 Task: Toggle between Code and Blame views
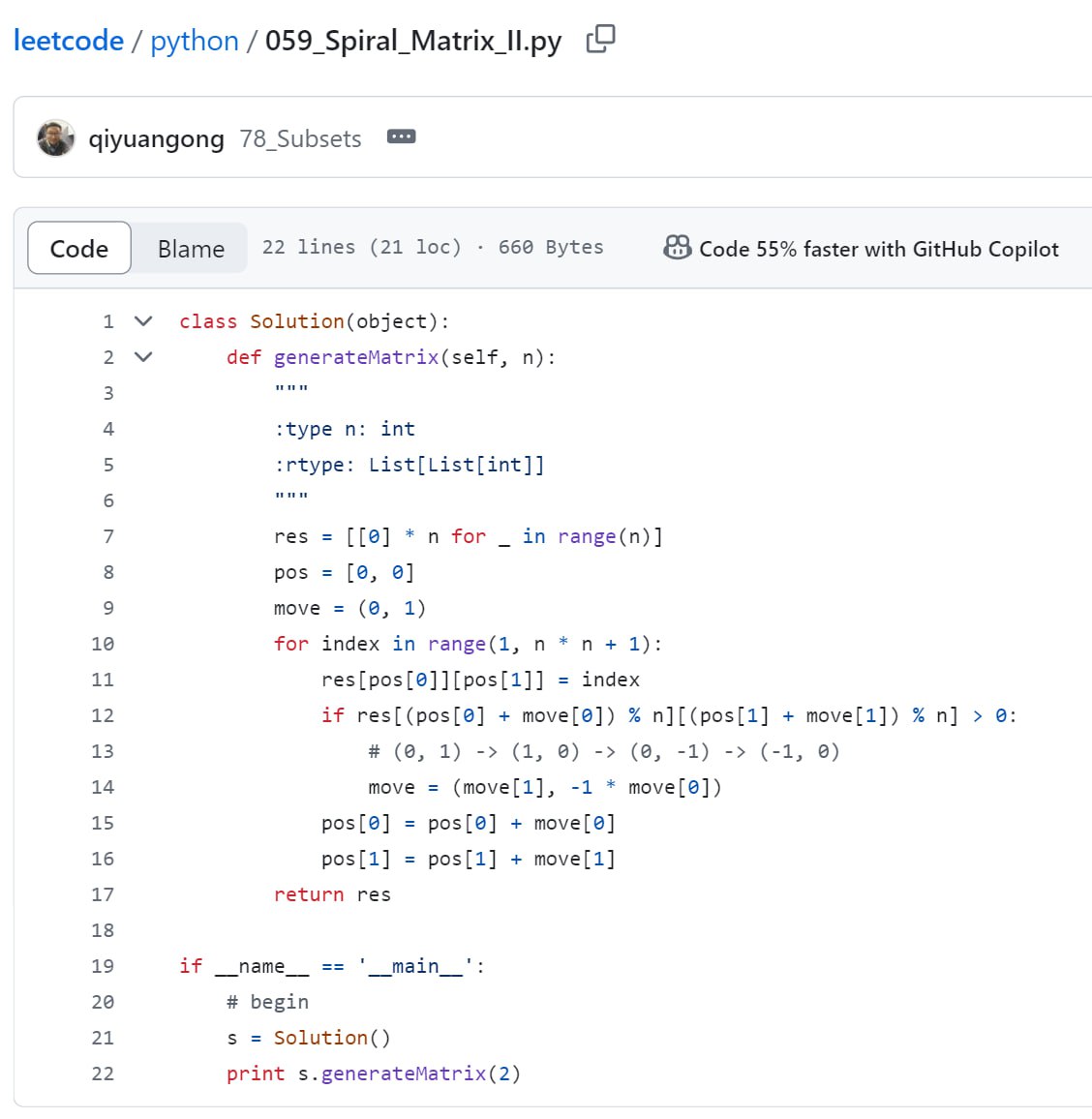point(190,248)
